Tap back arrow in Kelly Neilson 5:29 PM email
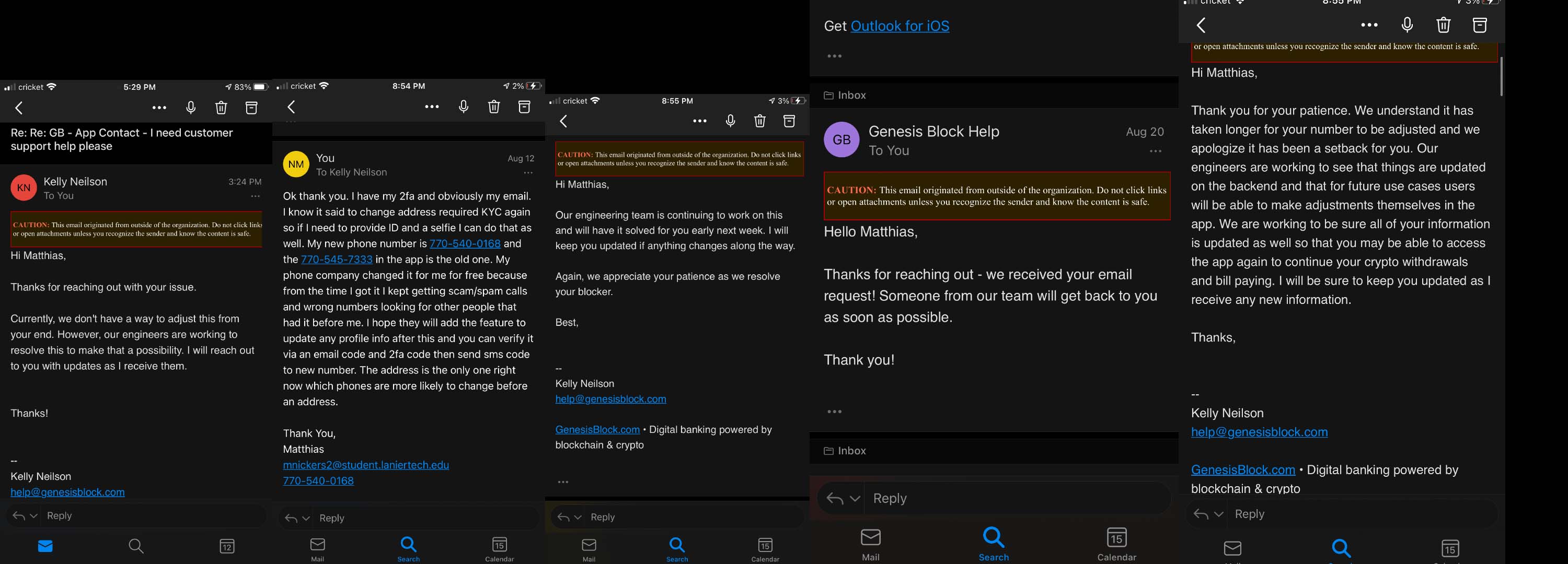1568x564 pixels. tap(19, 108)
